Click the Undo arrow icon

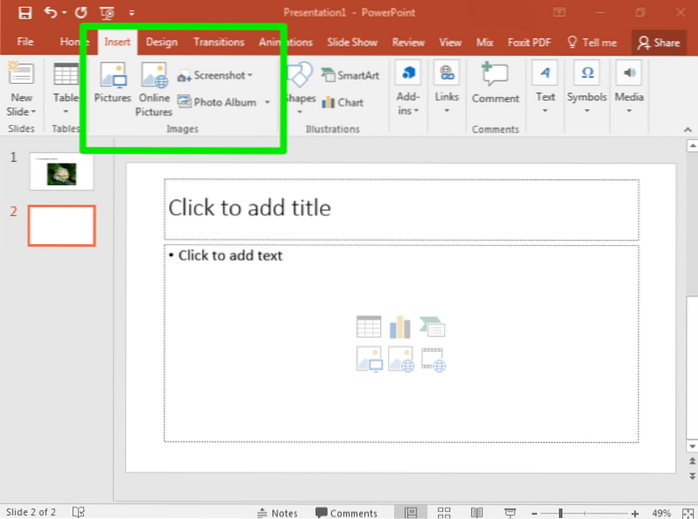click(x=50, y=13)
